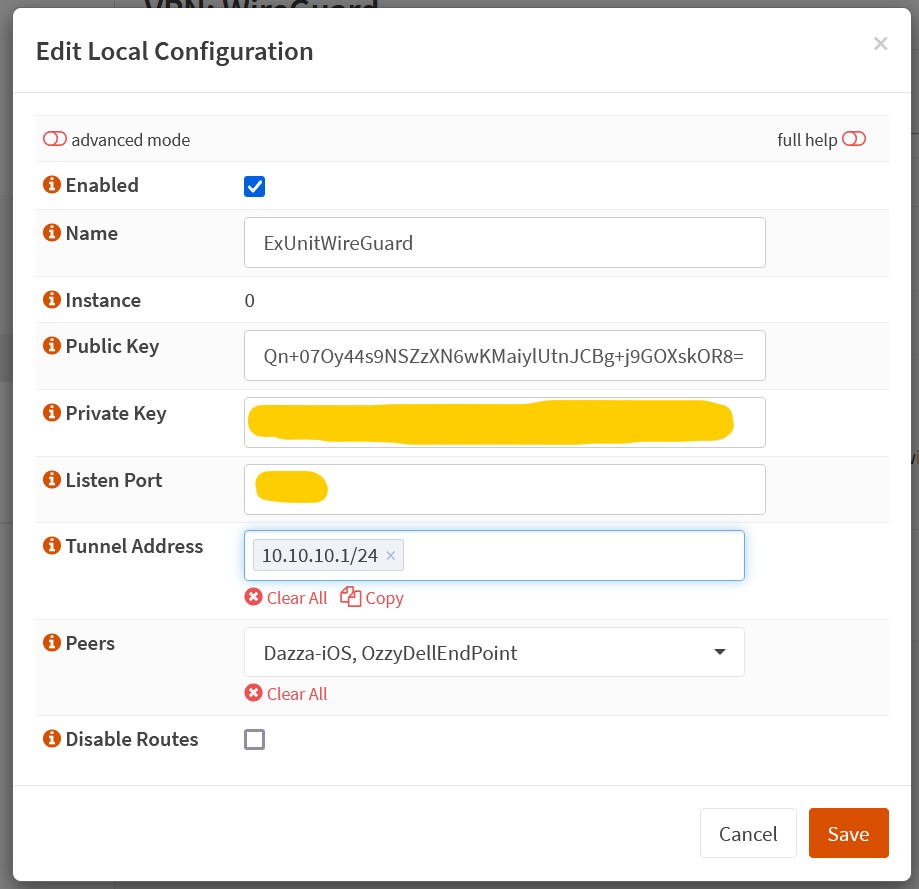The height and width of the screenshot is (889, 919).
Task: Click the info icon beside Peers
Action: tap(51, 643)
